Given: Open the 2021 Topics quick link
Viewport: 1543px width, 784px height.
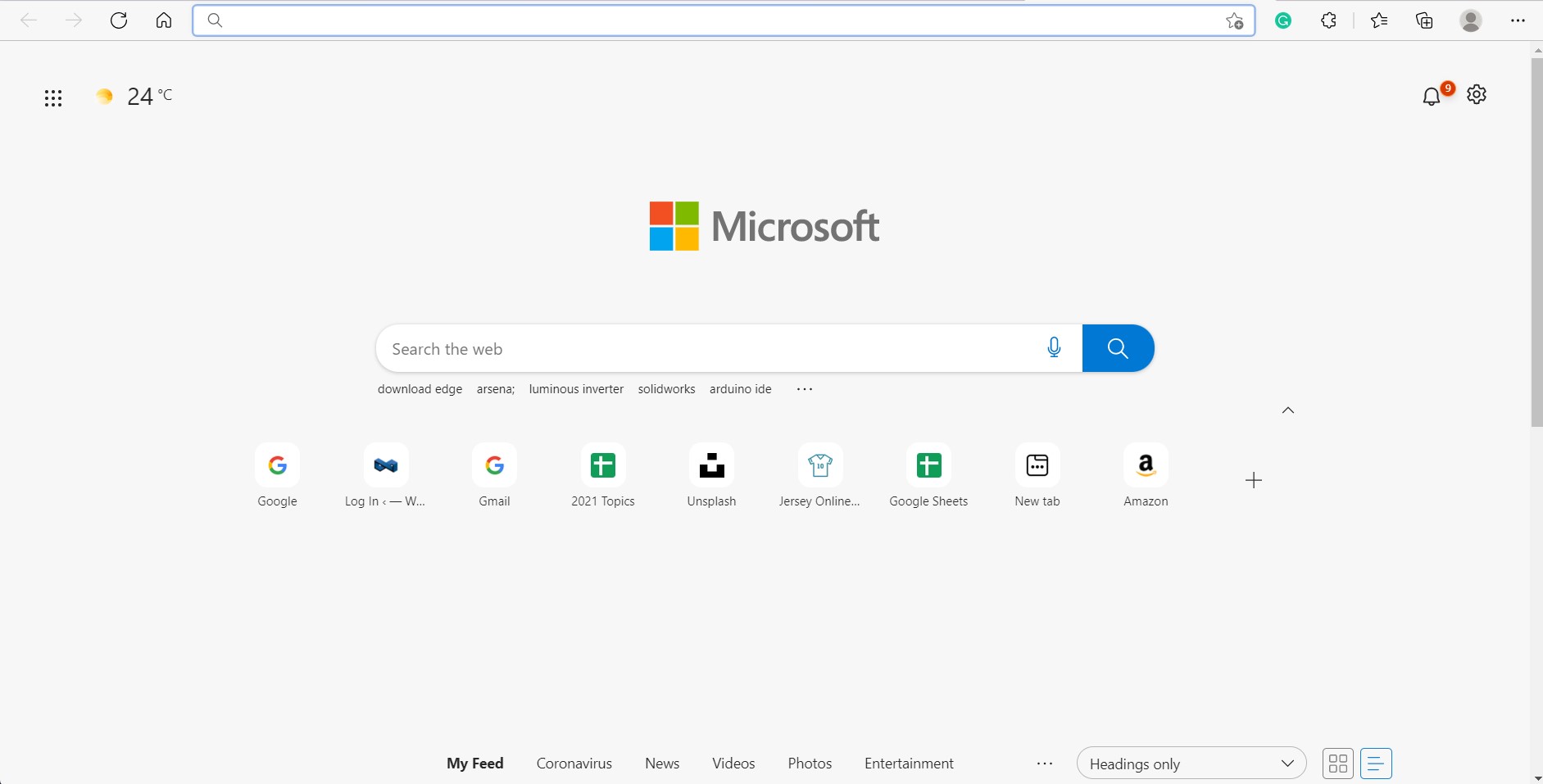Looking at the screenshot, I should click(x=603, y=476).
